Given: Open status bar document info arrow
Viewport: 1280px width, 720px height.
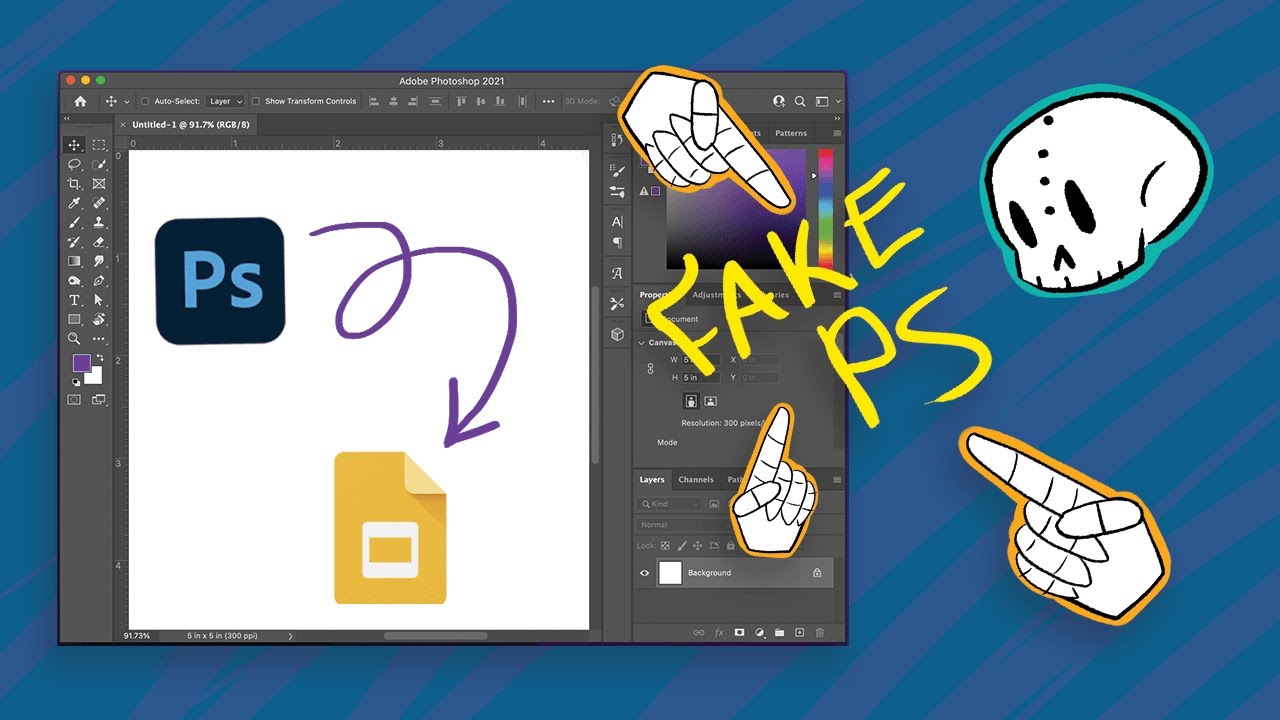Looking at the screenshot, I should click(x=291, y=636).
